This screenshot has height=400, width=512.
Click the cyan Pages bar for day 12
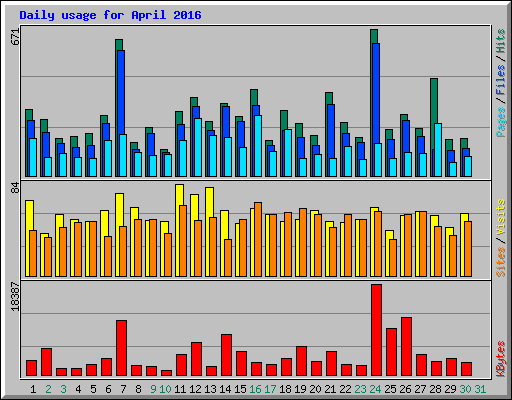point(198,147)
